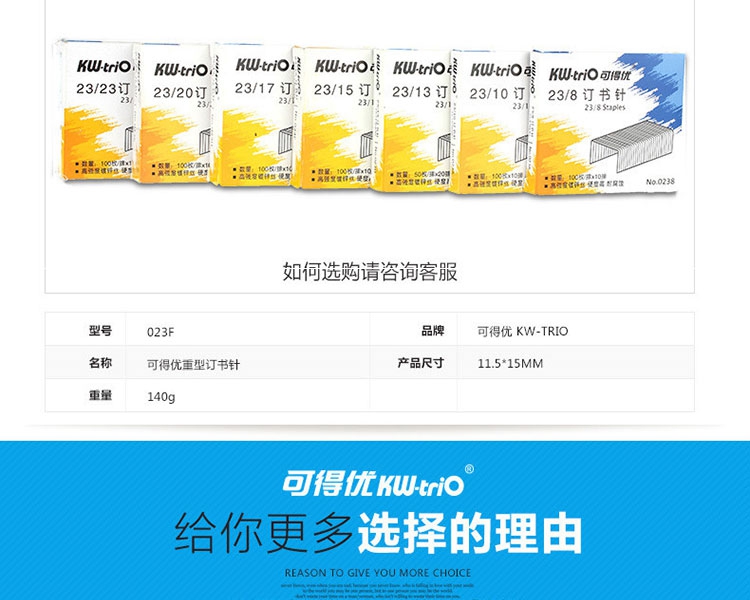Click the 23/13 staples box image
The width and height of the screenshot is (750, 600).
tap(412, 120)
